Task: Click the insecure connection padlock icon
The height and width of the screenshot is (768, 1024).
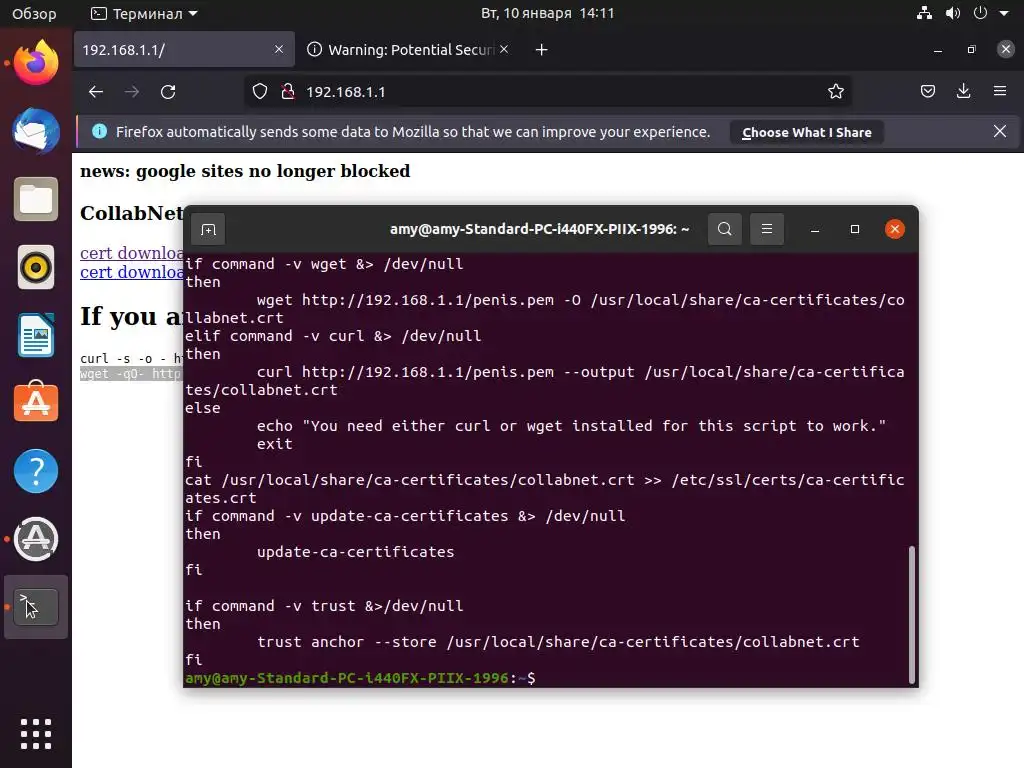Action: pyautogui.click(x=287, y=92)
